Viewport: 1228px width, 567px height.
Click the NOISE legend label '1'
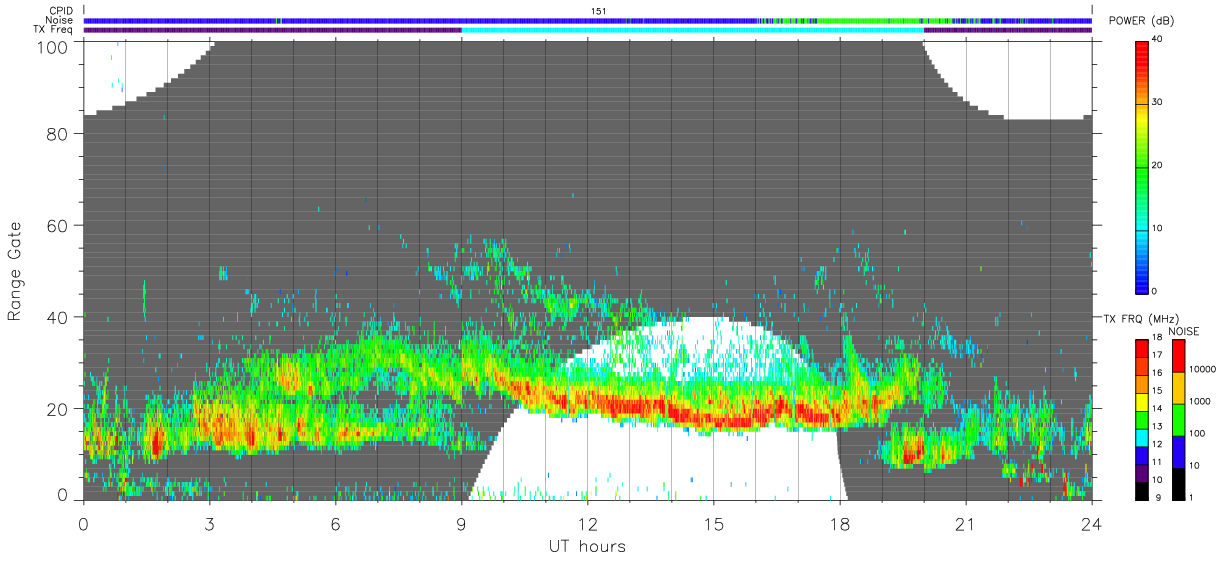coord(1191,498)
